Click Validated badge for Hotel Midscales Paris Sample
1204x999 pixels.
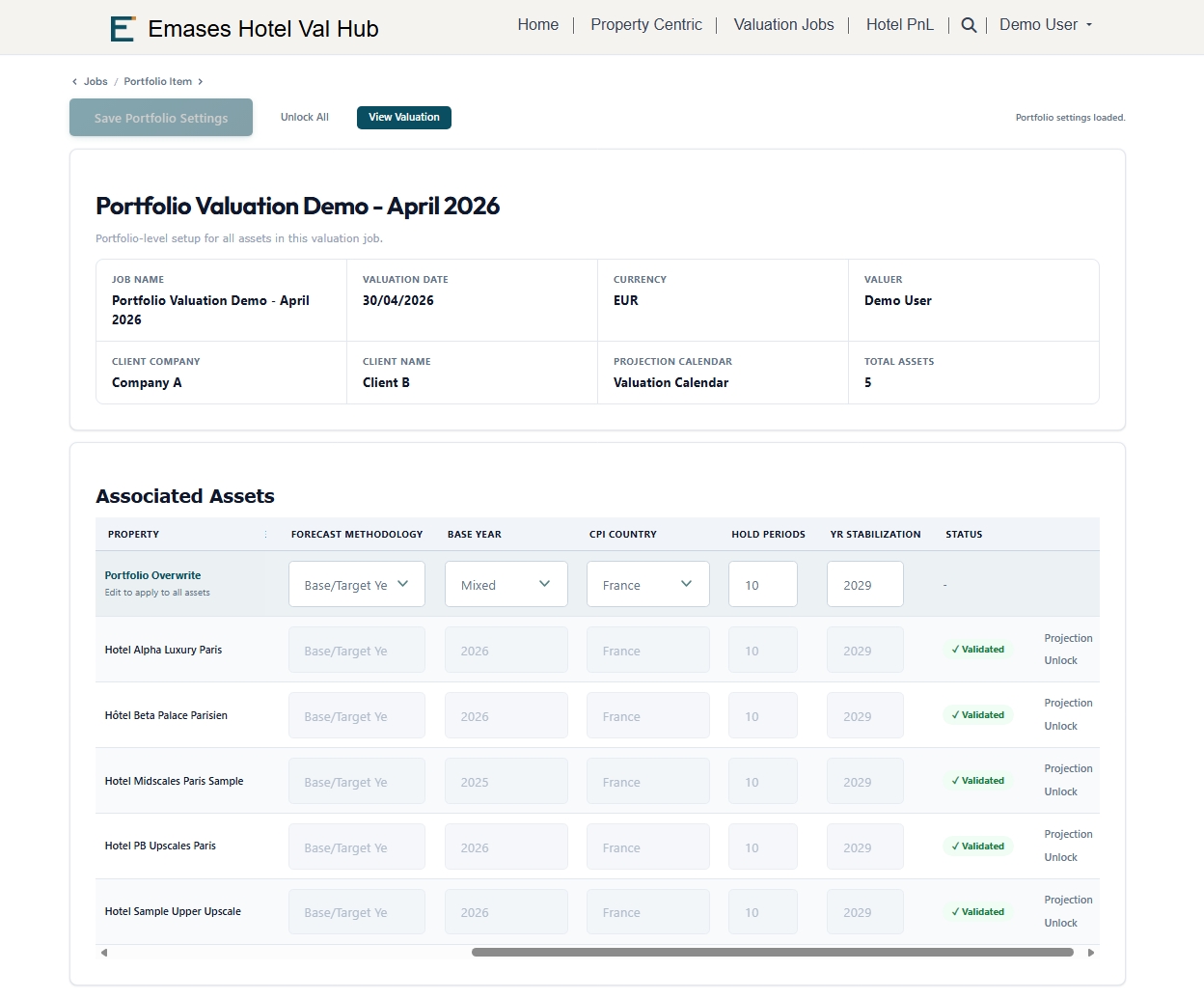pos(977,781)
